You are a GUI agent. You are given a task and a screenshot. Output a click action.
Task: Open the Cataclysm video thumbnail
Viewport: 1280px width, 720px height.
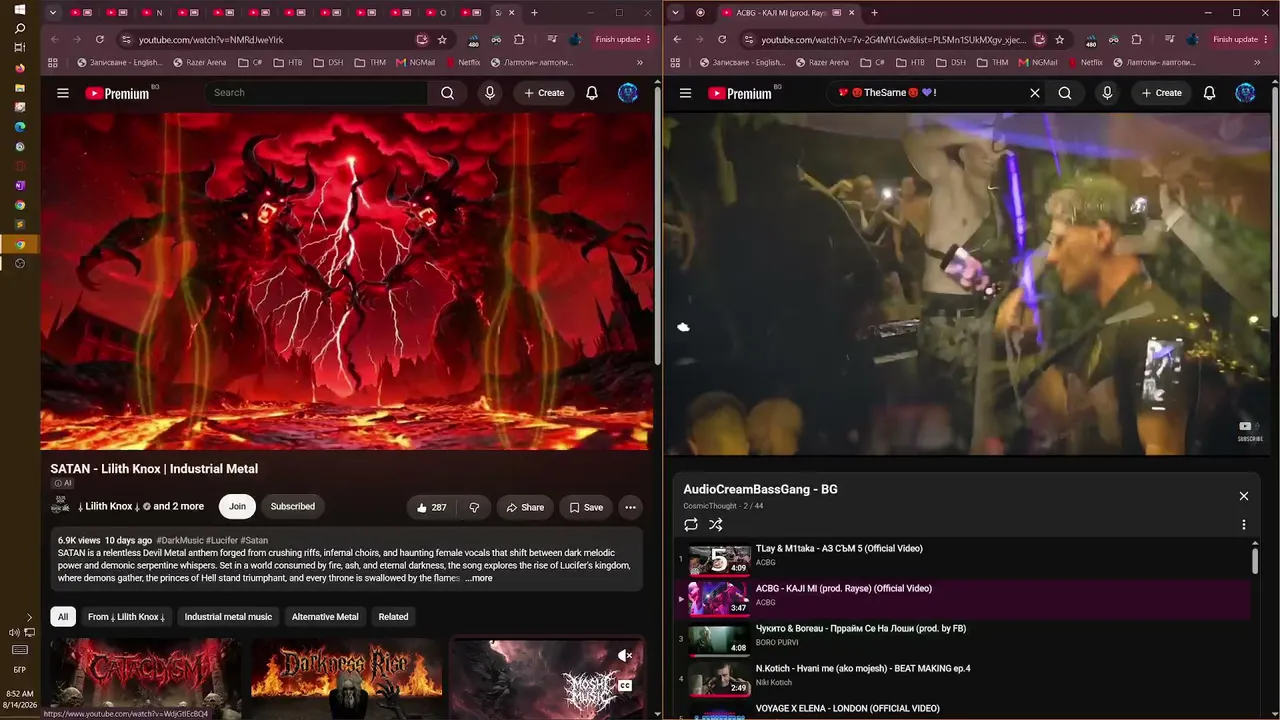(146, 678)
